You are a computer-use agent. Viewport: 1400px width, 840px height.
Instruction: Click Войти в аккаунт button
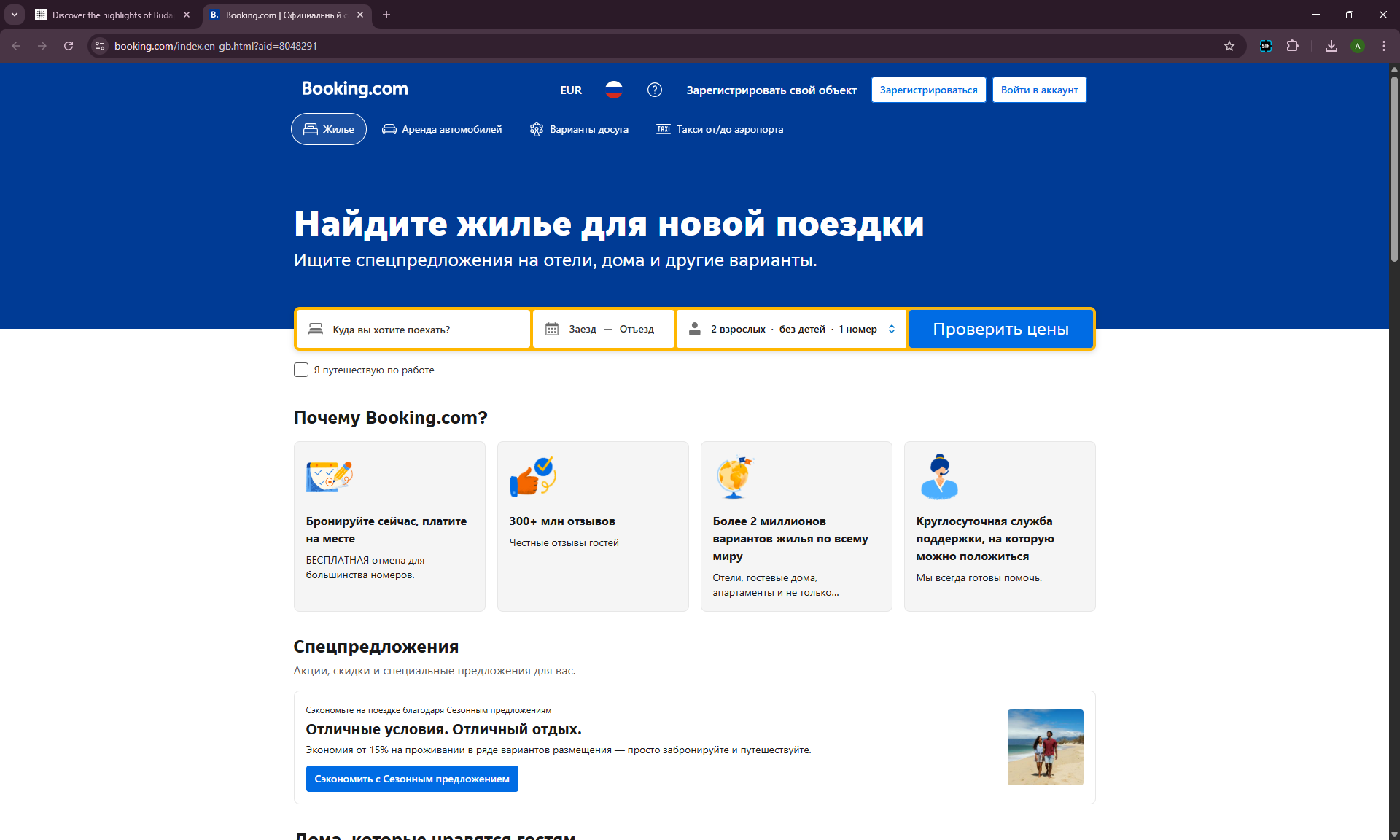click(x=1038, y=90)
